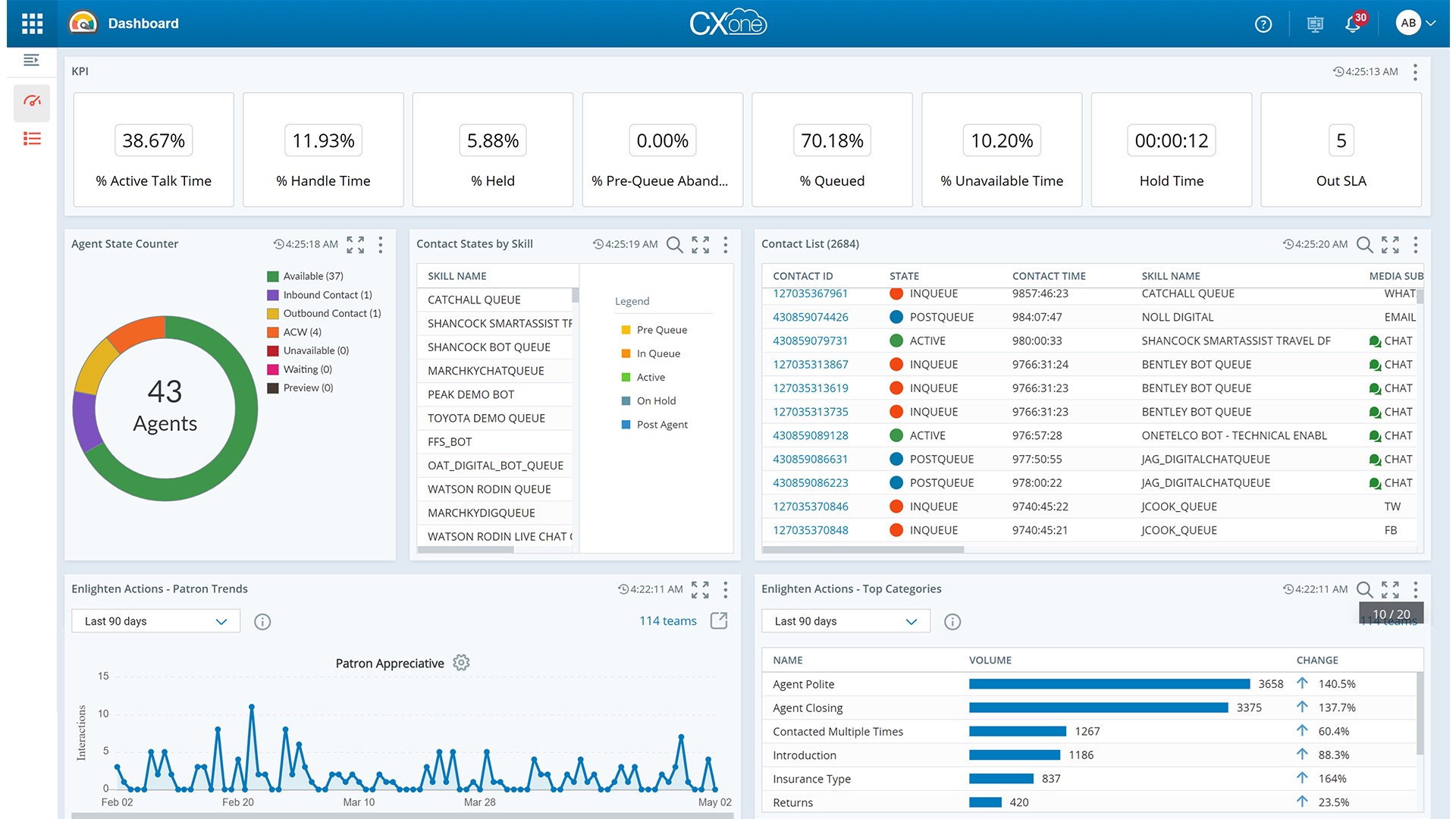Open Top Categories Last 90 days dropdown
This screenshot has height=819, width=1456.
coord(846,621)
